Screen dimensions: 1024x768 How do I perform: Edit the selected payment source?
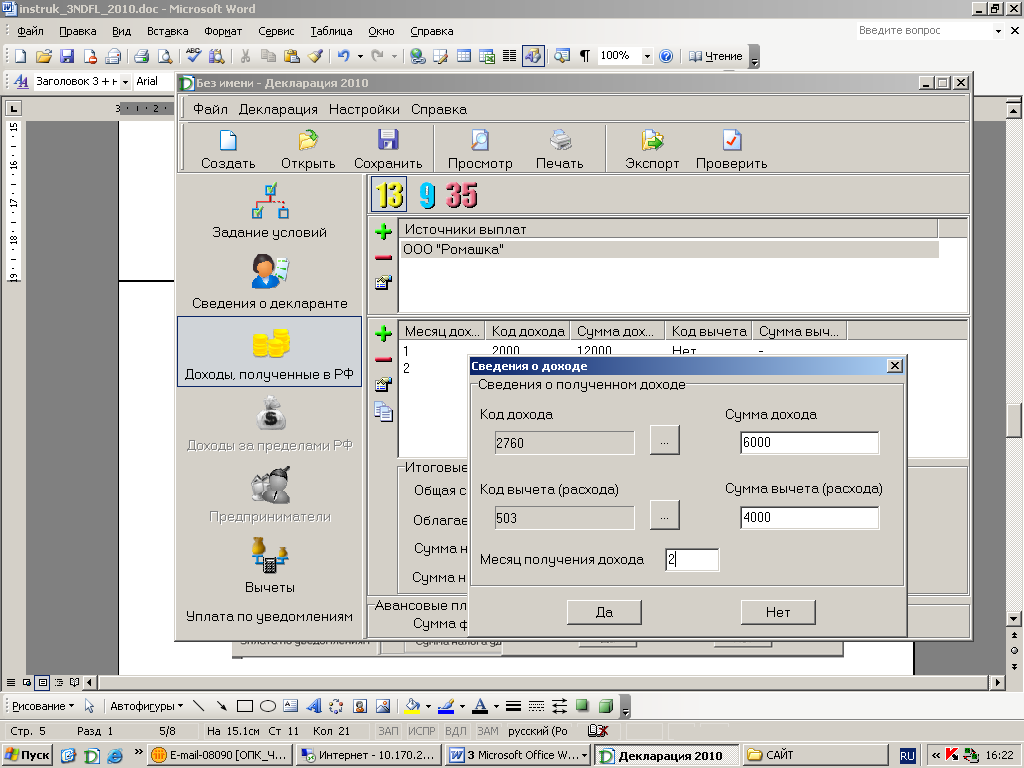383,282
